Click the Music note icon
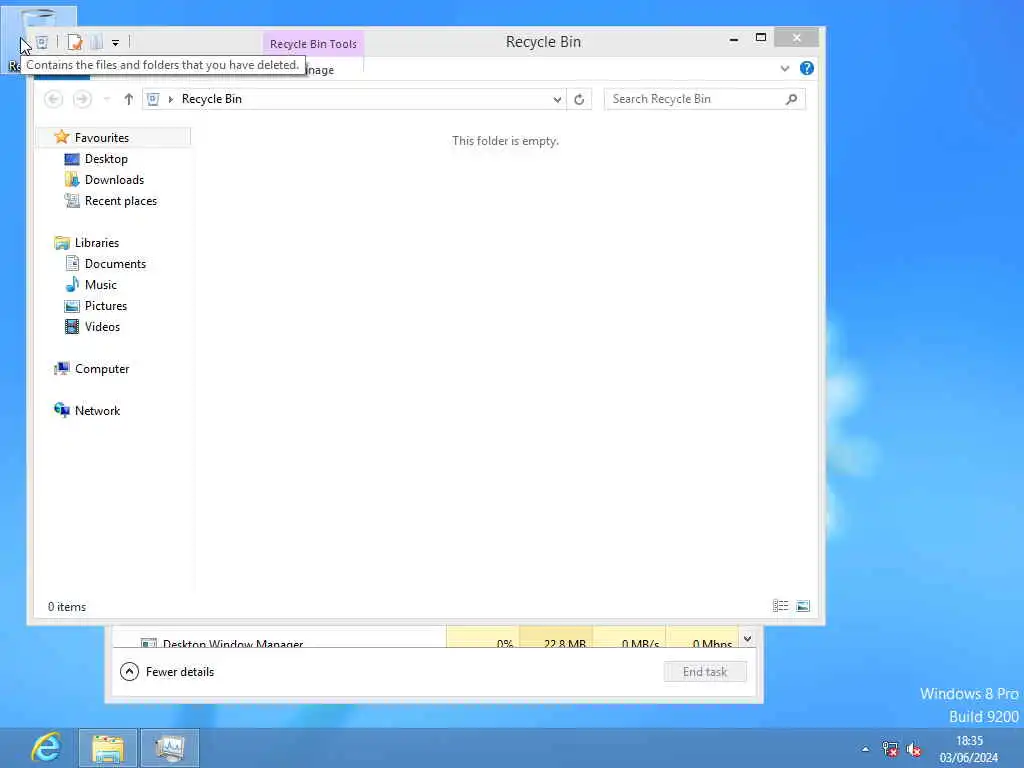Image resolution: width=1024 pixels, height=768 pixels. [72, 285]
